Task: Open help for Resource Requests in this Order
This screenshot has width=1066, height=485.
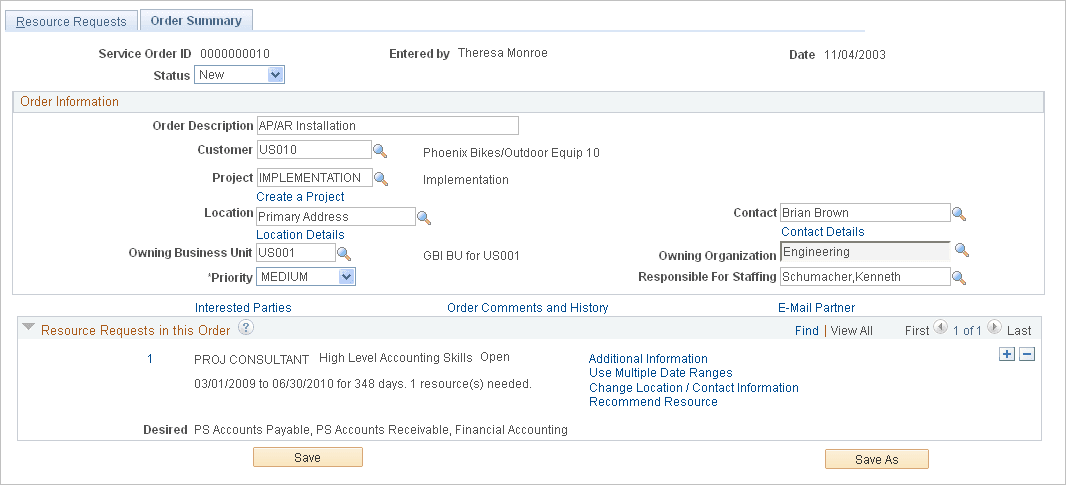Action: click(x=245, y=328)
